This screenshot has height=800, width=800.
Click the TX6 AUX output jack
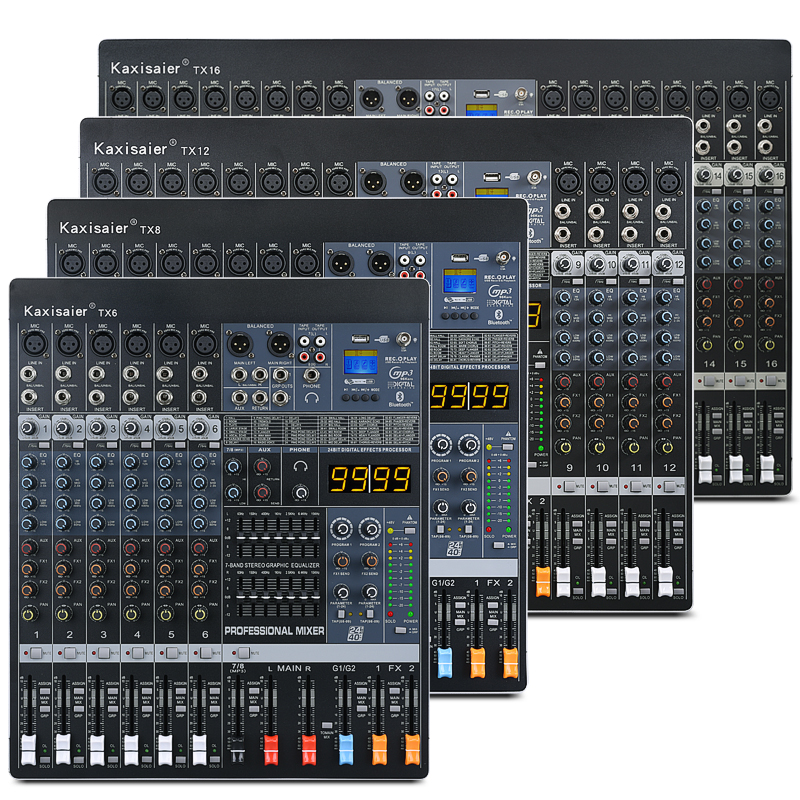[239, 396]
